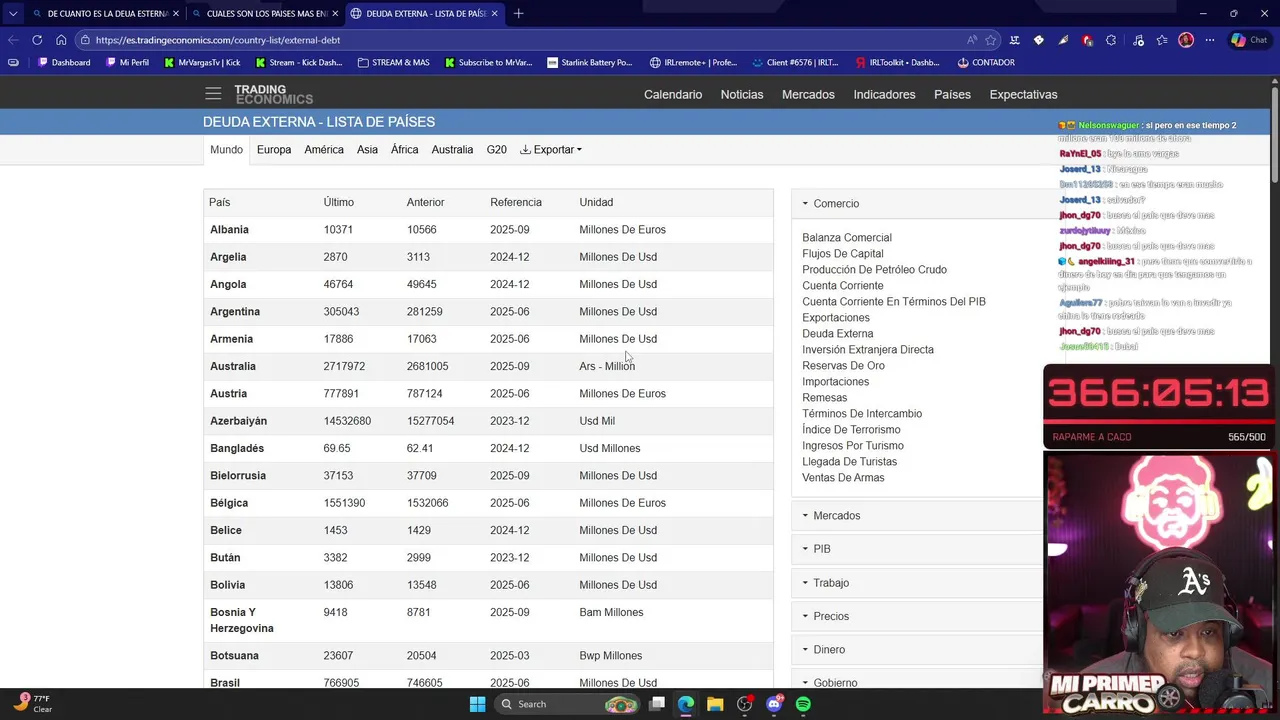This screenshot has height=720, width=1280.
Task: Go back with the browser back arrow
Action: coord(13,40)
